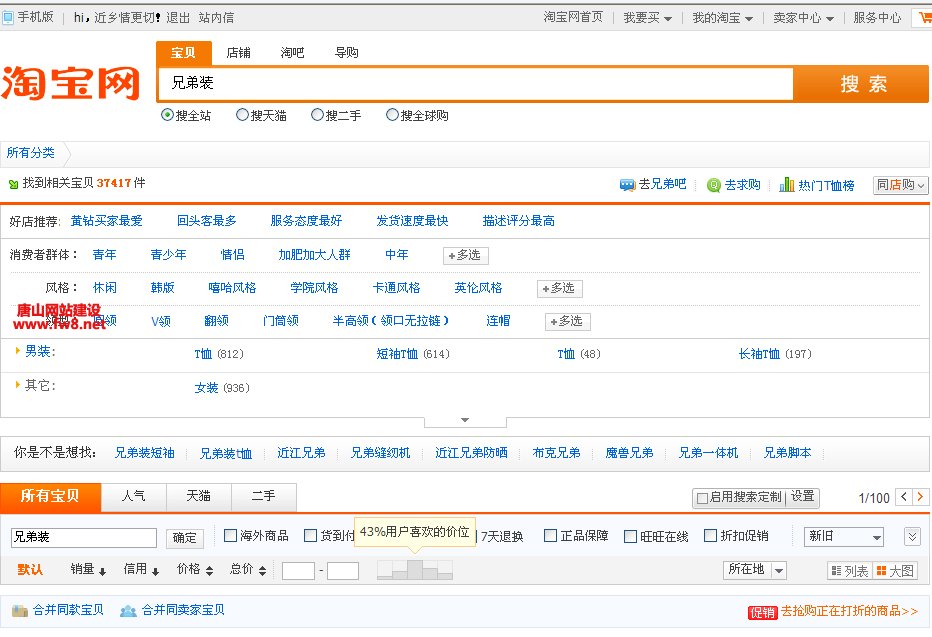Check the 折扣促销 checkbox
This screenshot has height=637, width=932.
click(710, 535)
